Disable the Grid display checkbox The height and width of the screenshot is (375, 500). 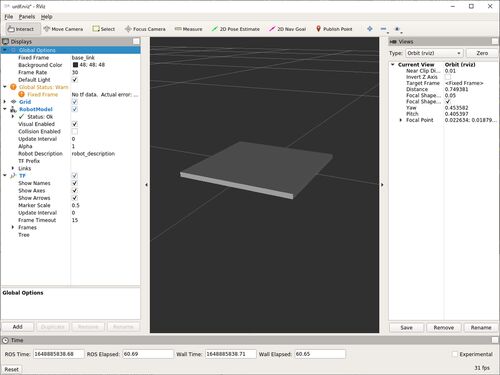tap(75, 102)
